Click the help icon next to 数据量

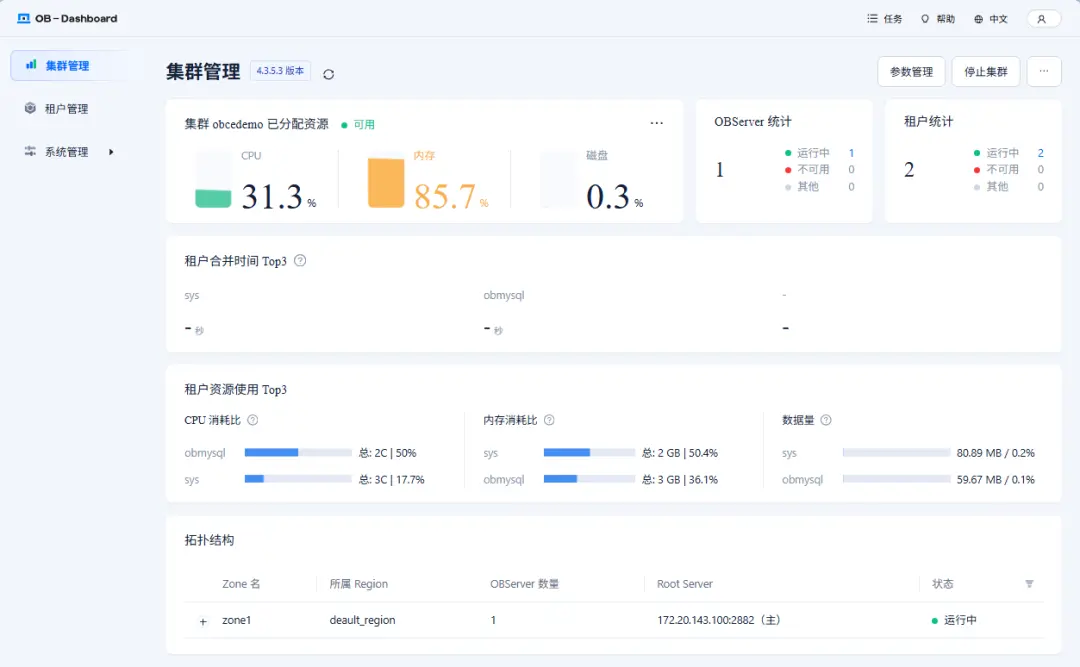pyautogui.click(x=826, y=421)
